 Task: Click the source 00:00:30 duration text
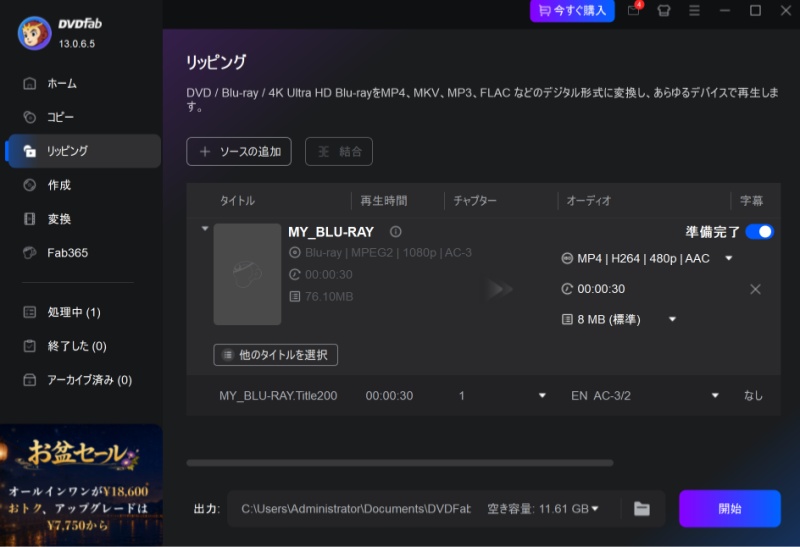[x=329, y=275]
